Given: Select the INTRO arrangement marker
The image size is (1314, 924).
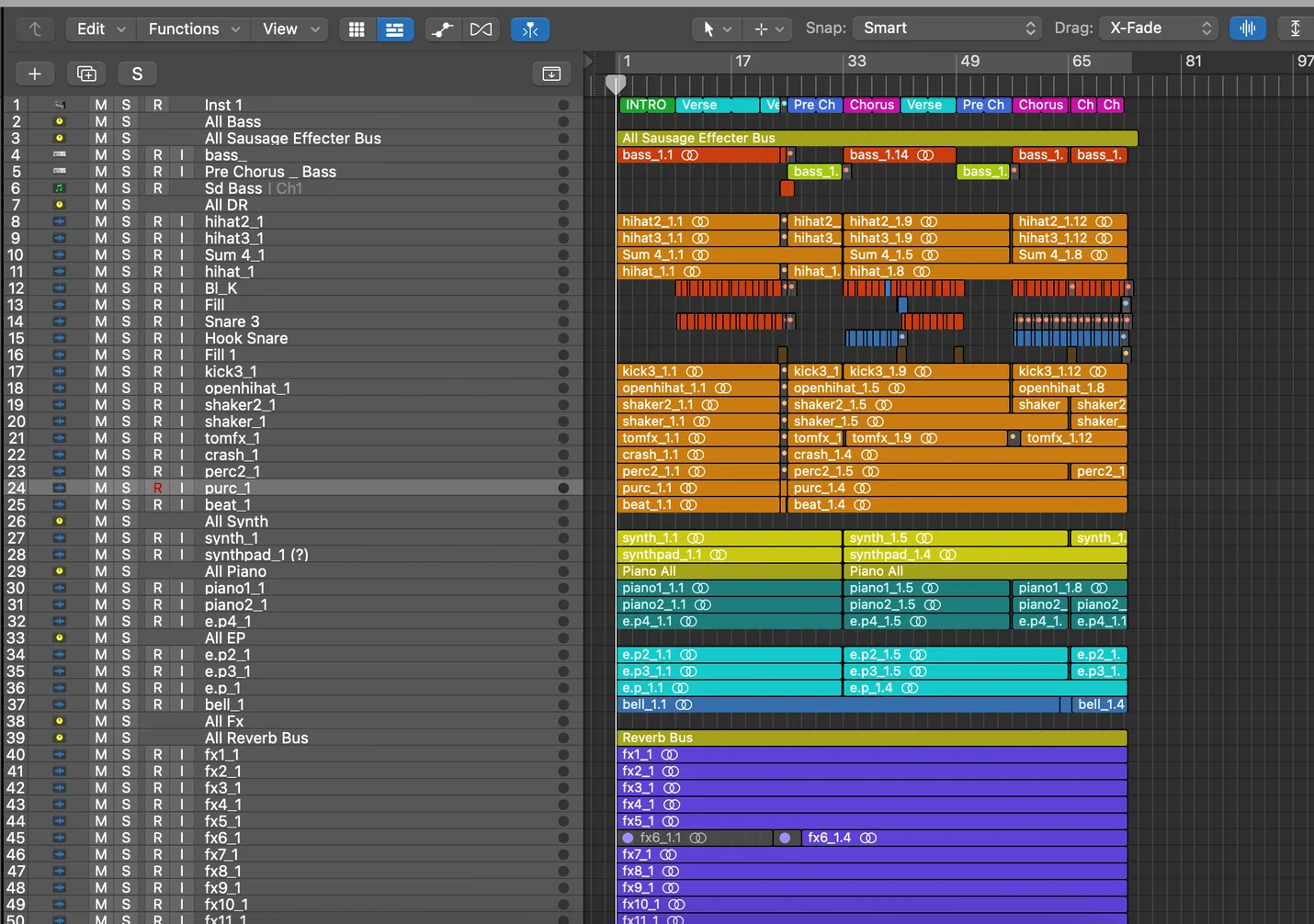Looking at the screenshot, I should click(647, 105).
